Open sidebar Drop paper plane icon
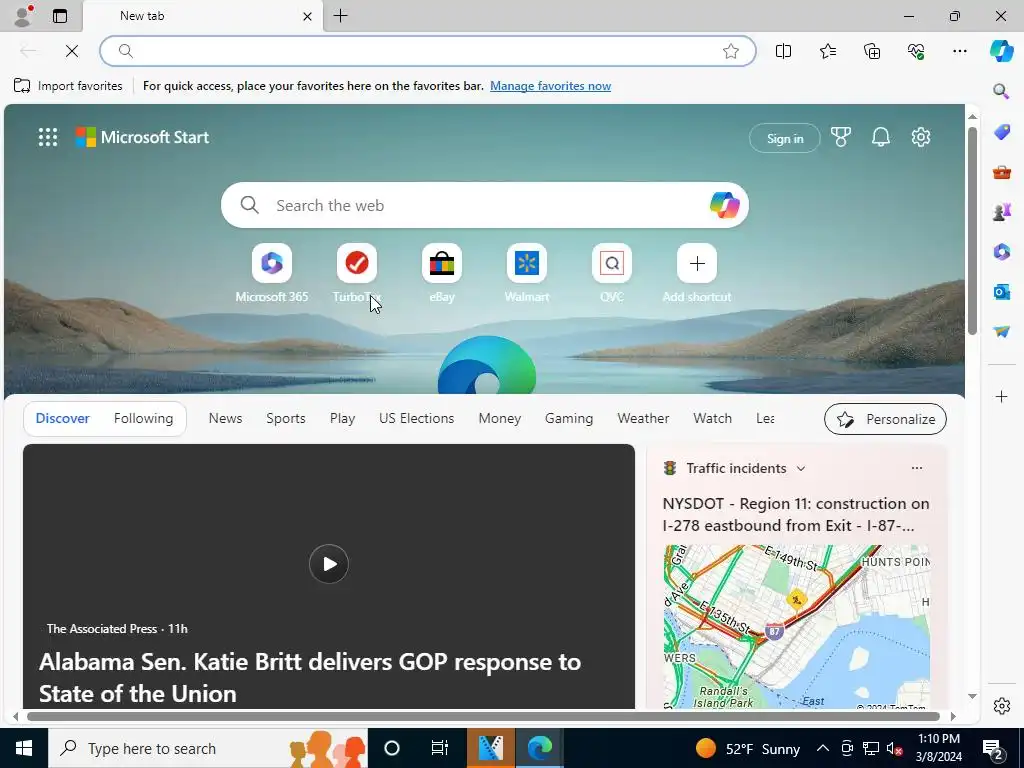This screenshot has width=1024, height=768. [1002, 332]
